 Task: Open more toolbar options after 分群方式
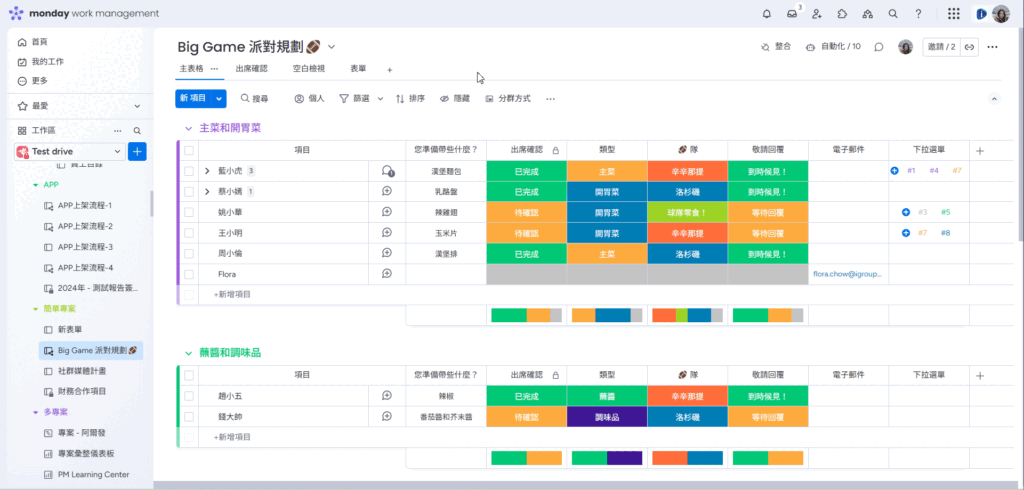point(551,99)
